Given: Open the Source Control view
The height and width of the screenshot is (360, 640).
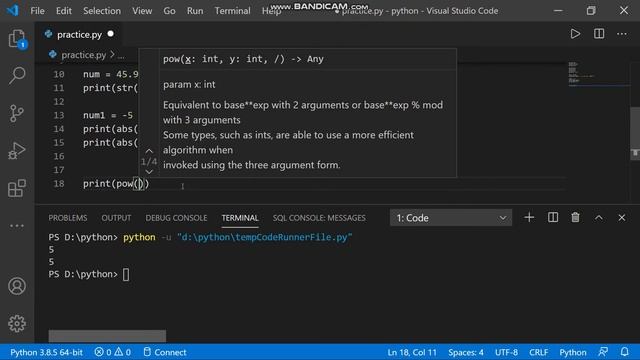Looking at the screenshot, I should click(x=17, y=113).
